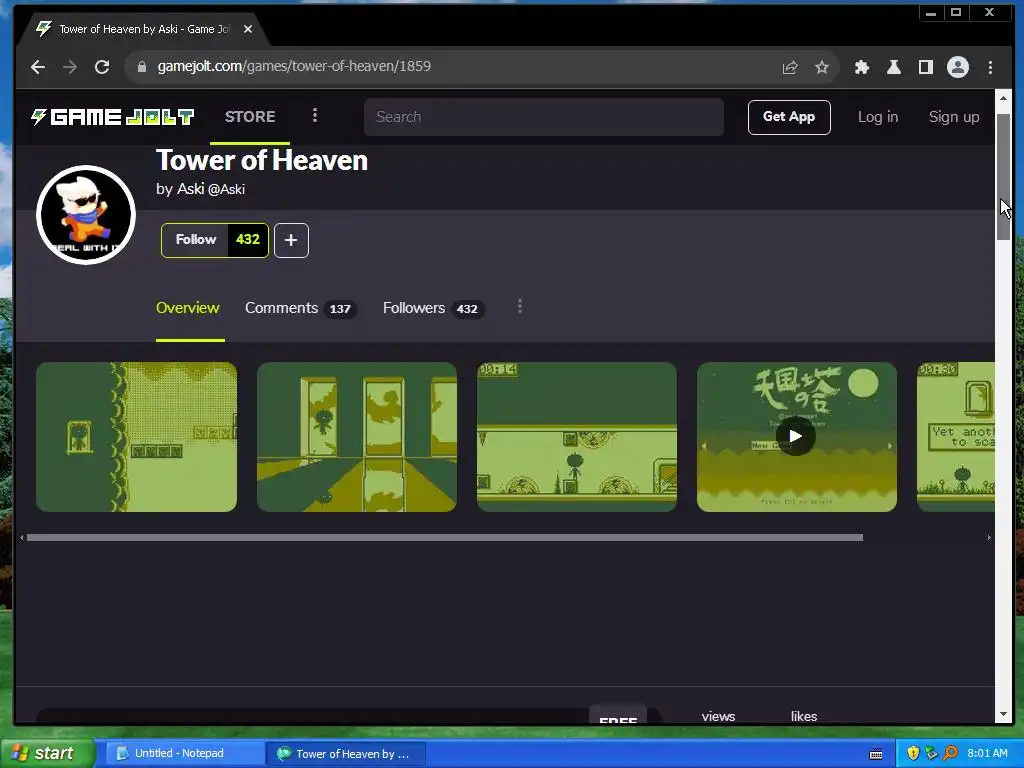Click the plus add-to-collection button
This screenshot has height=768, width=1024.
click(x=291, y=240)
